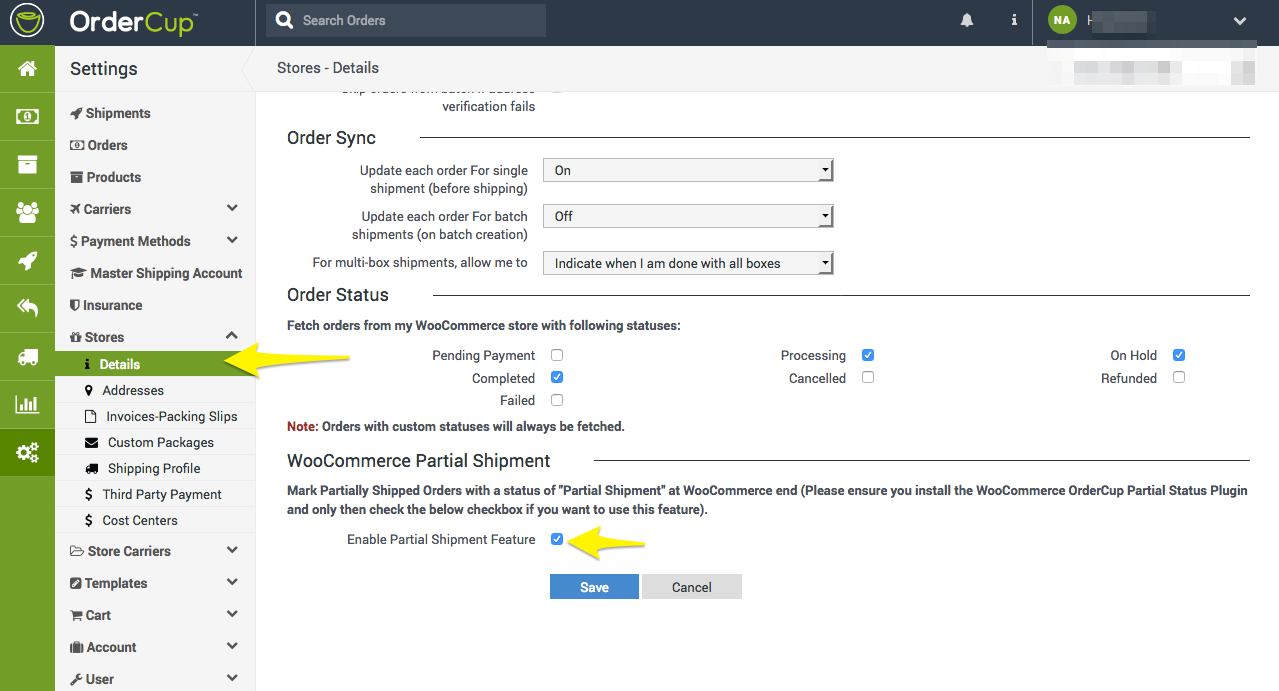The height and width of the screenshot is (691, 1279).
Task: Open multi-box shipments dropdown
Action: point(688,263)
